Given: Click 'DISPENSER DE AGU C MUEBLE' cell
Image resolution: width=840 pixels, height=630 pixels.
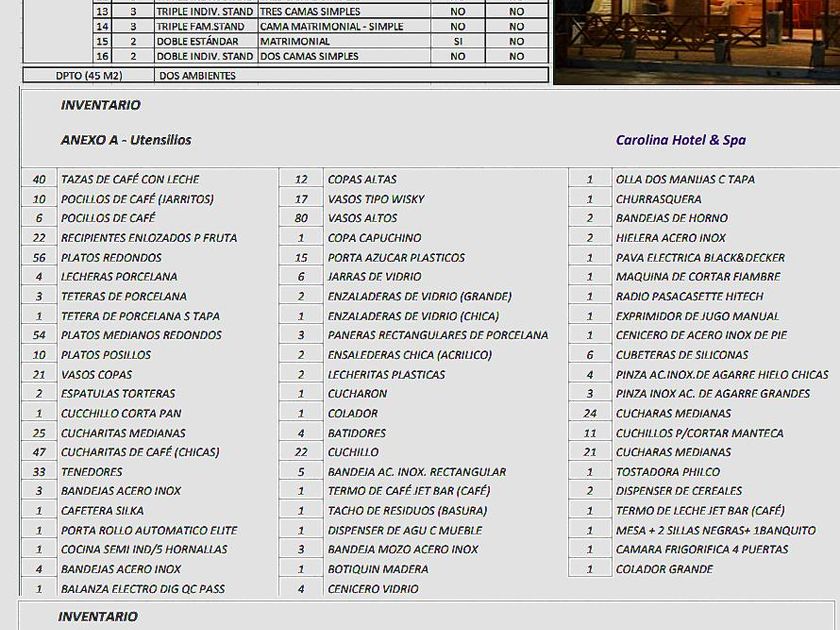Looking at the screenshot, I should pos(404,530).
